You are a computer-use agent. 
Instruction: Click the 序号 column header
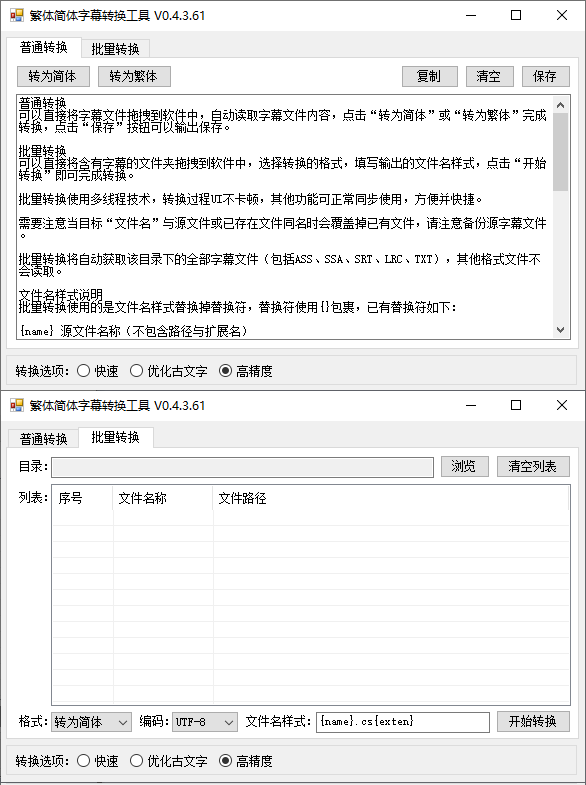click(83, 498)
